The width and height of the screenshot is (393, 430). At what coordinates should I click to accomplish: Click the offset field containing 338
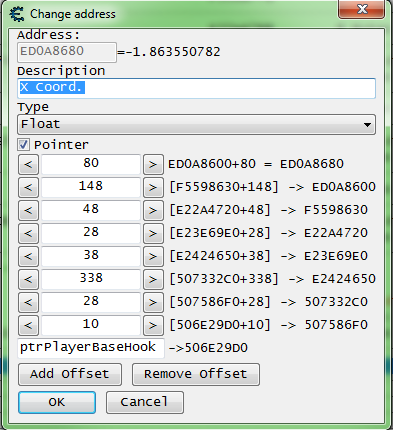(91, 279)
